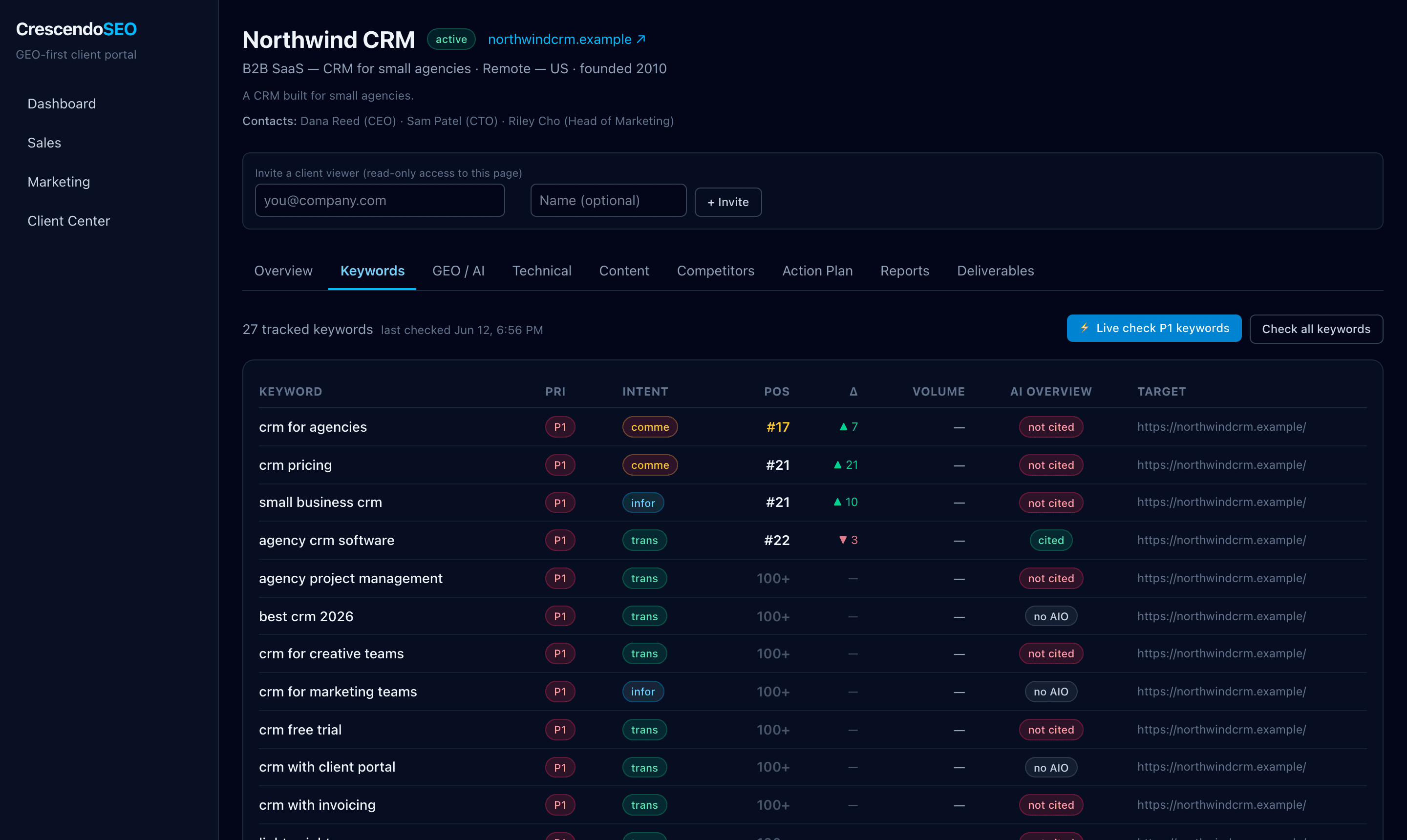The image size is (1407, 840).
Task: Click the VOLUME column header
Action: tap(938, 392)
